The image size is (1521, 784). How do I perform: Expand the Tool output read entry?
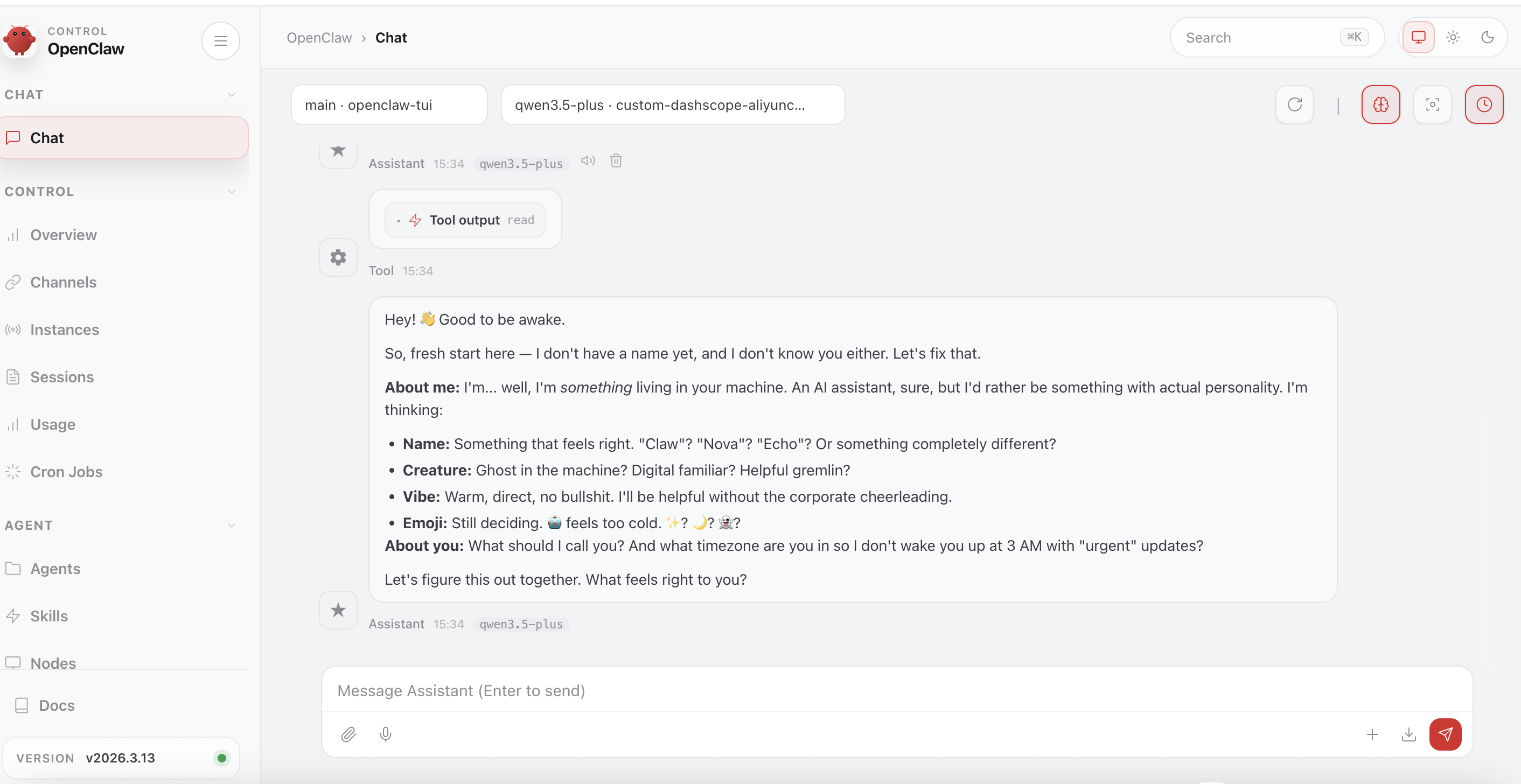[465, 220]
